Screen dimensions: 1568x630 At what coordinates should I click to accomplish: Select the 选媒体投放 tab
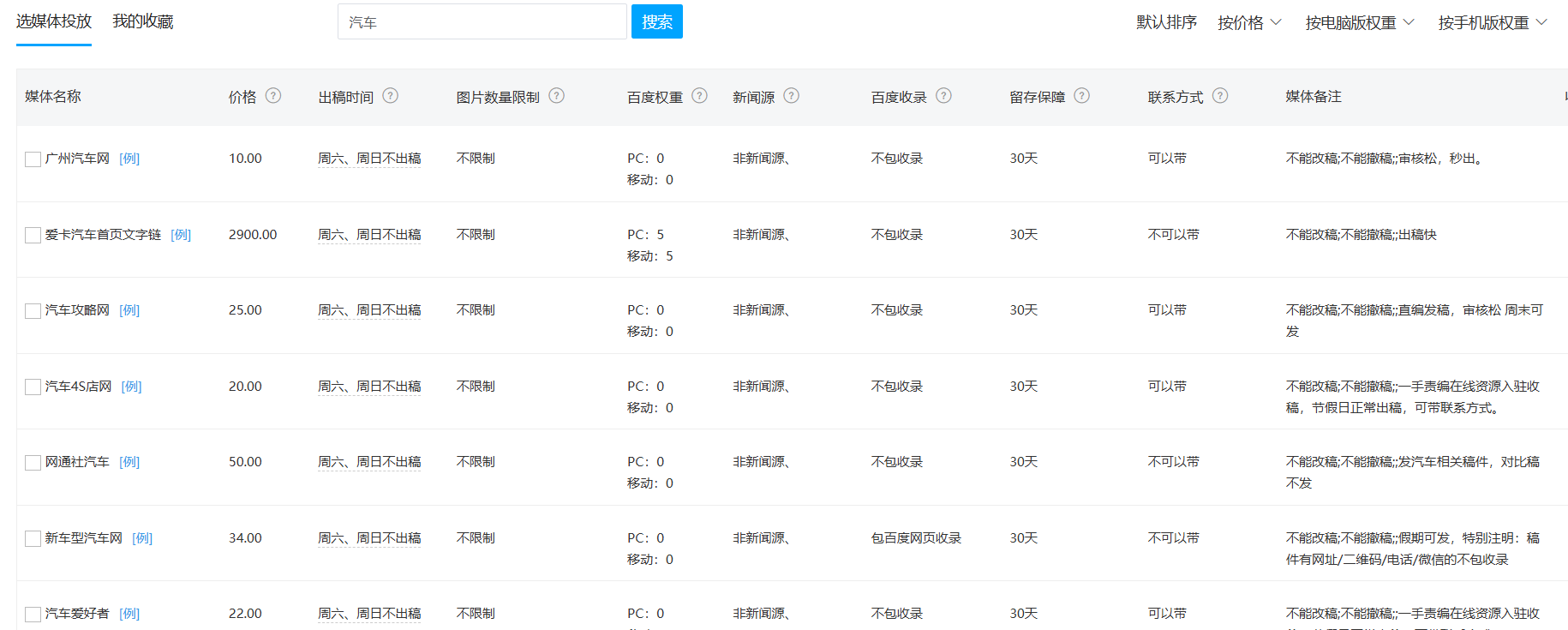[x=54, y=21]
